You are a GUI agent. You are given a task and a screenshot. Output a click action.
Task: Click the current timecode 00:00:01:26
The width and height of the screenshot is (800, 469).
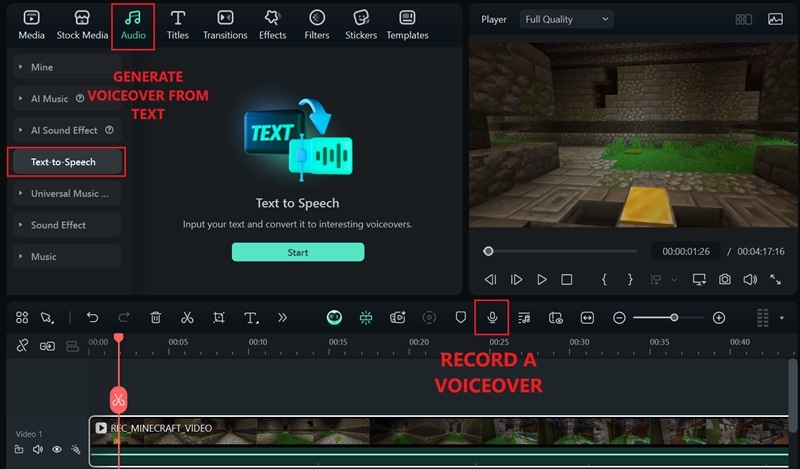pyautogui.click(x=686, y=251)
